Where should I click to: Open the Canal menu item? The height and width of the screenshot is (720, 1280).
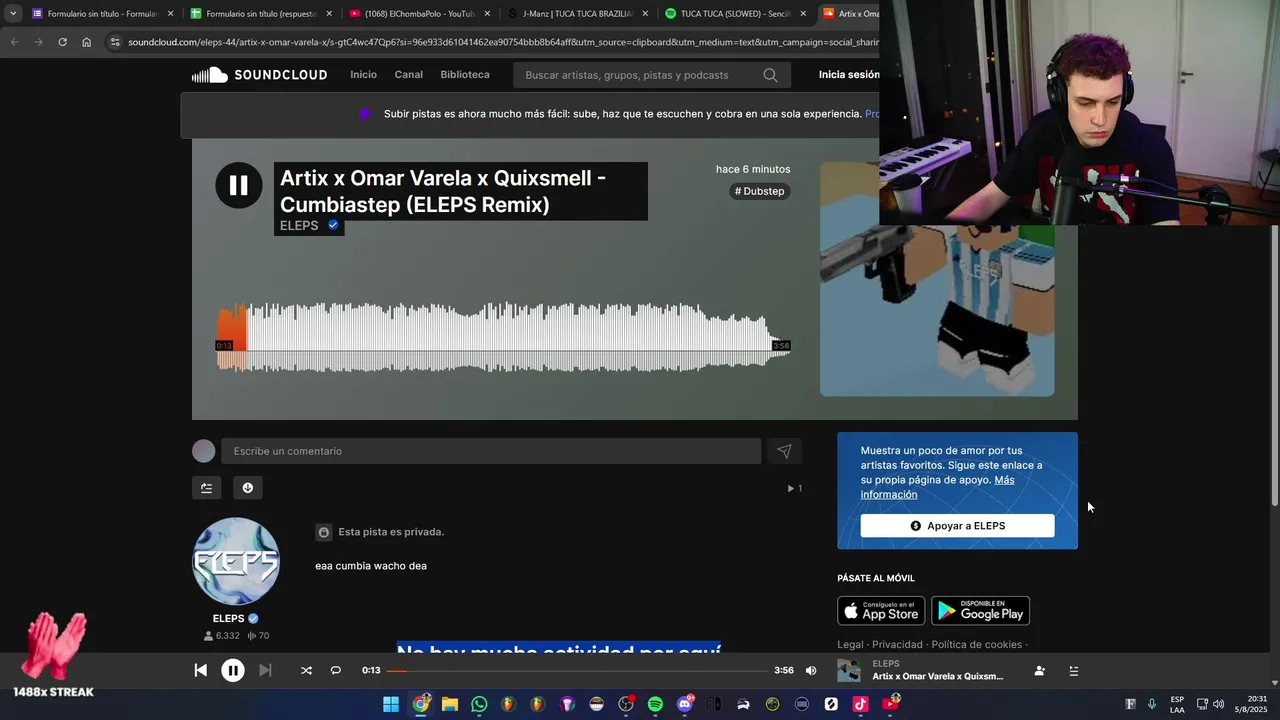408,75
